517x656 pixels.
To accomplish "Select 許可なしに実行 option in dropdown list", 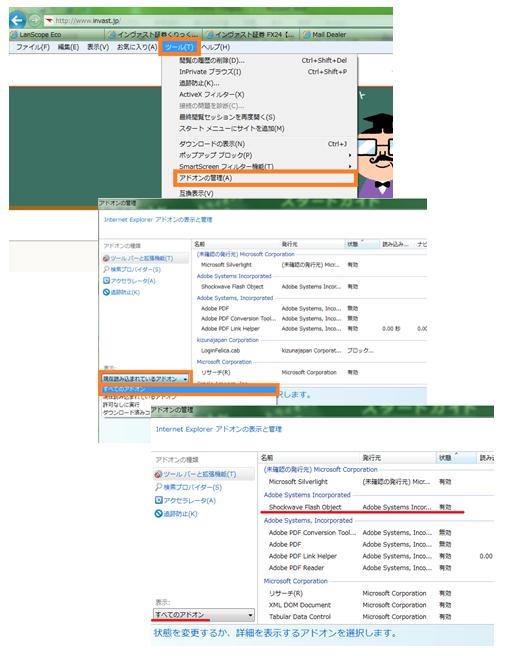I will [121, 405].
